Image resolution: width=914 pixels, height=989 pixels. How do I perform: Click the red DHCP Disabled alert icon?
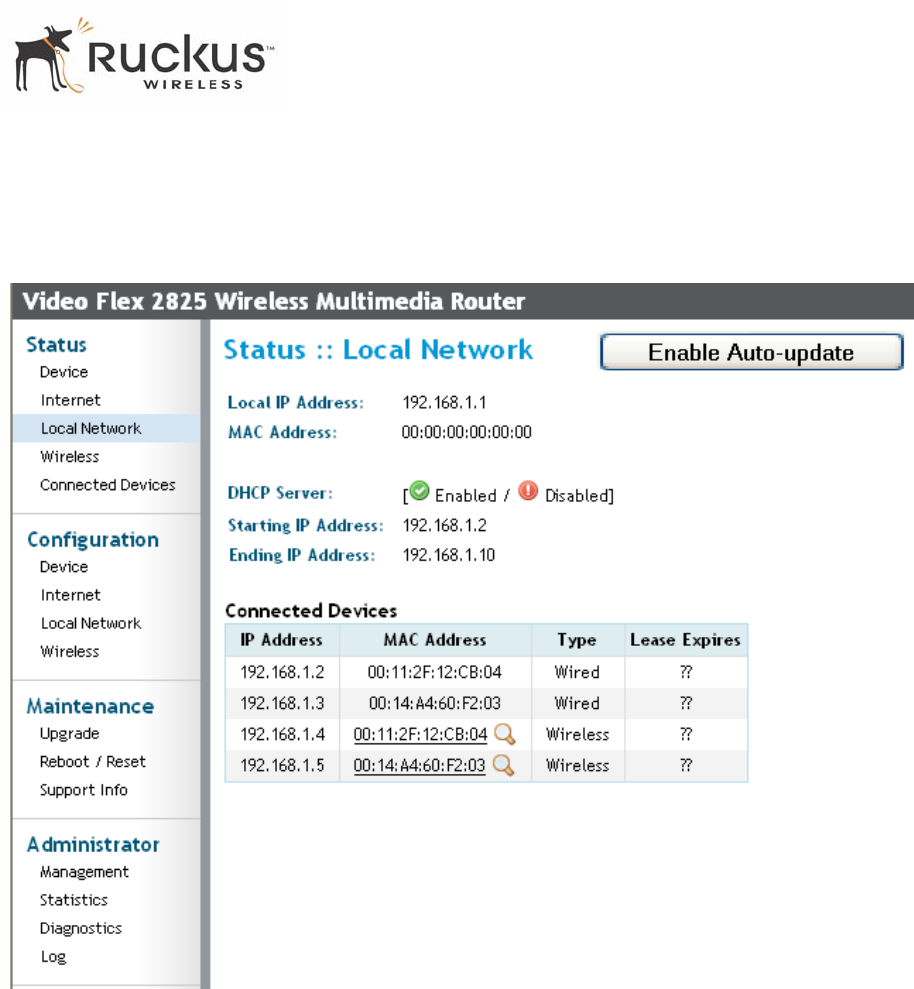(528, 491)
